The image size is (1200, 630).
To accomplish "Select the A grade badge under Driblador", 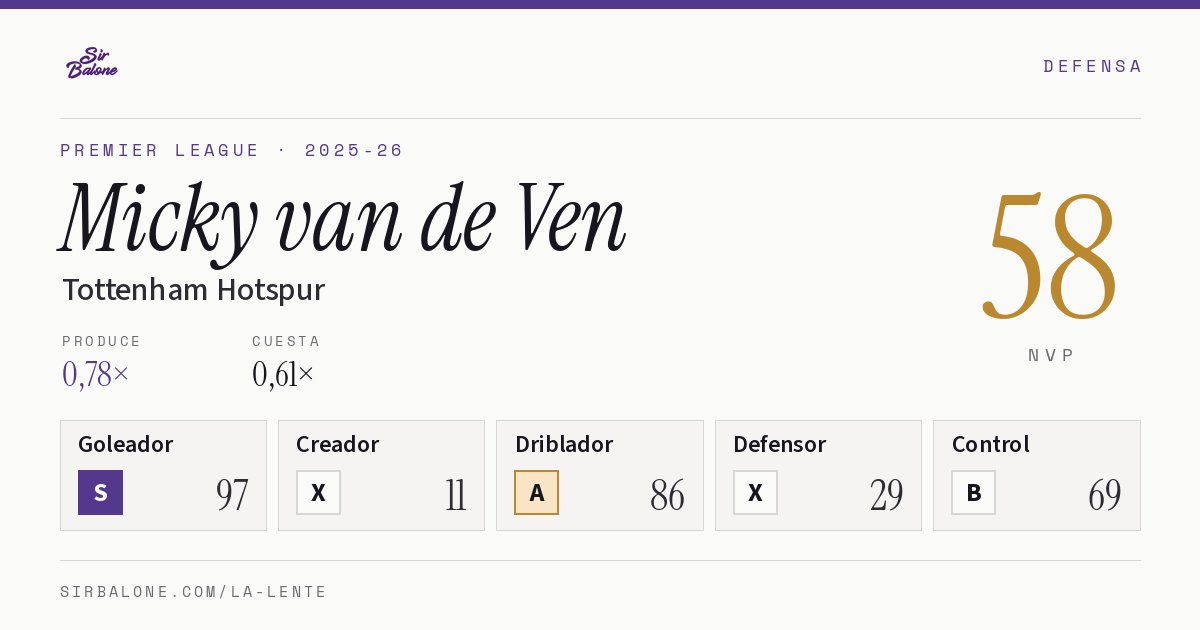I will [x=537, y=492].
